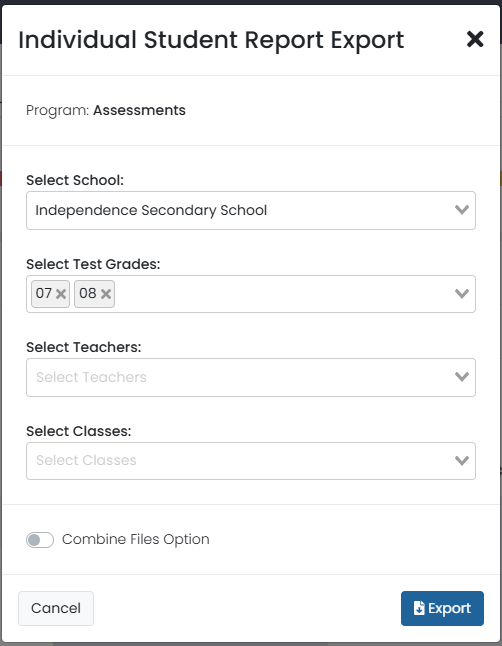
Task: Export the student reports
Action: tap(442, 608)
